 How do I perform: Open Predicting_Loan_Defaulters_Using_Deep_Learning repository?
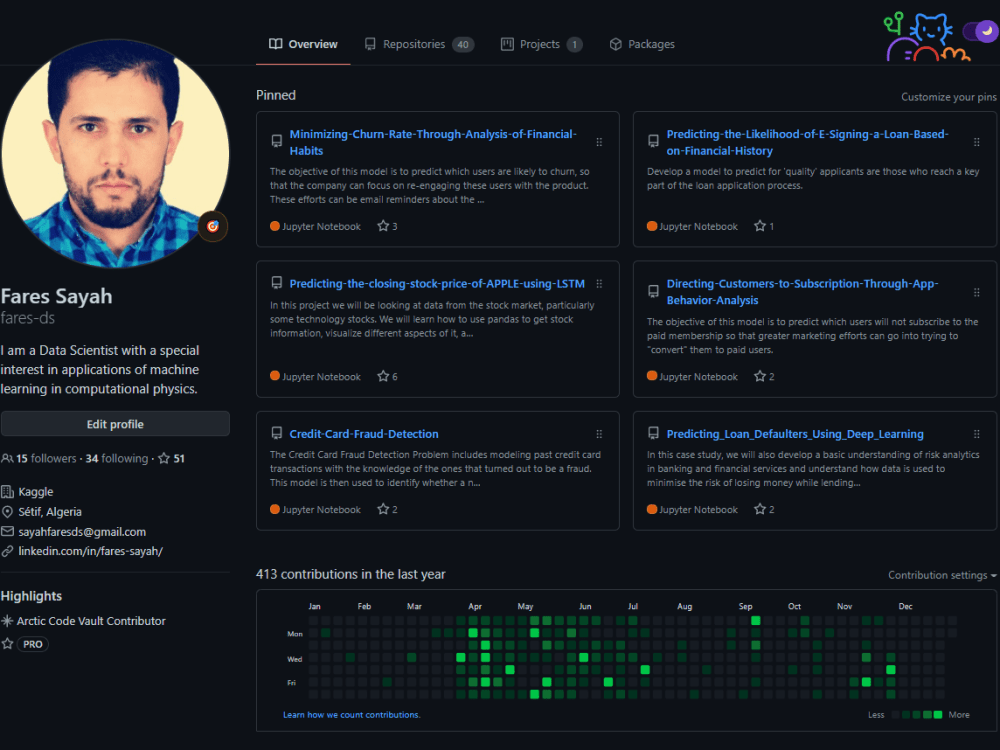pyautogui.click(x=795, y=434)
